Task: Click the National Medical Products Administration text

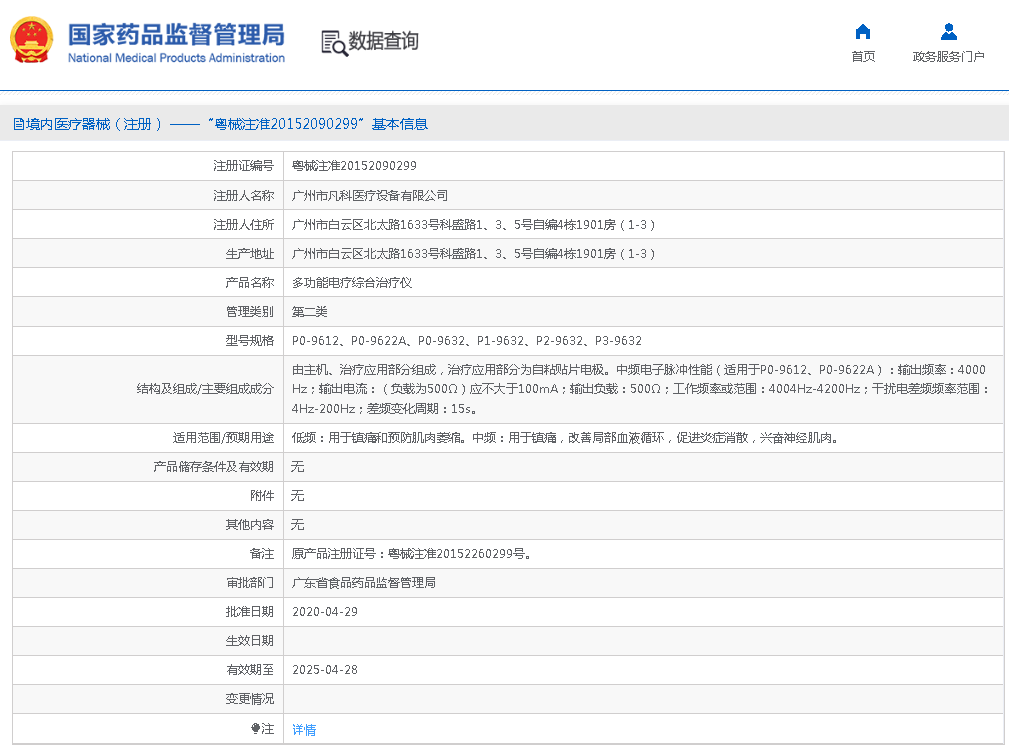Action: coord(176,58)
